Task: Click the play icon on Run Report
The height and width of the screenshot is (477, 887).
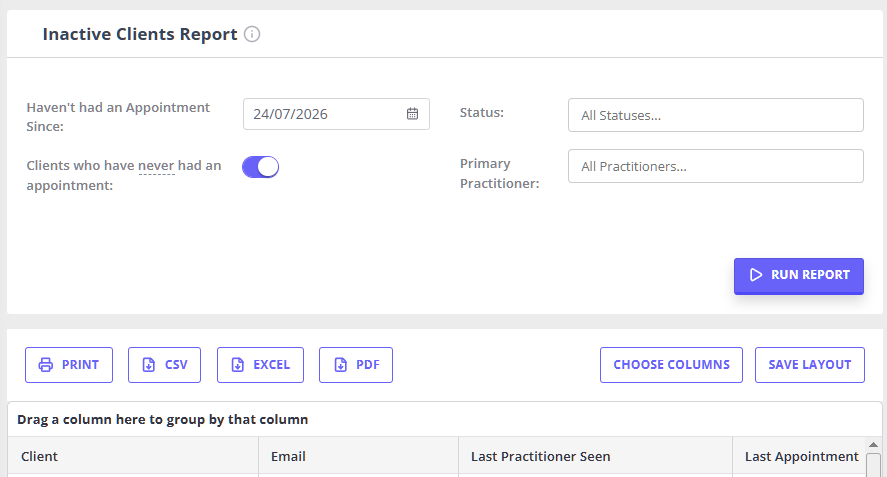Action: (x=756, y=275)
